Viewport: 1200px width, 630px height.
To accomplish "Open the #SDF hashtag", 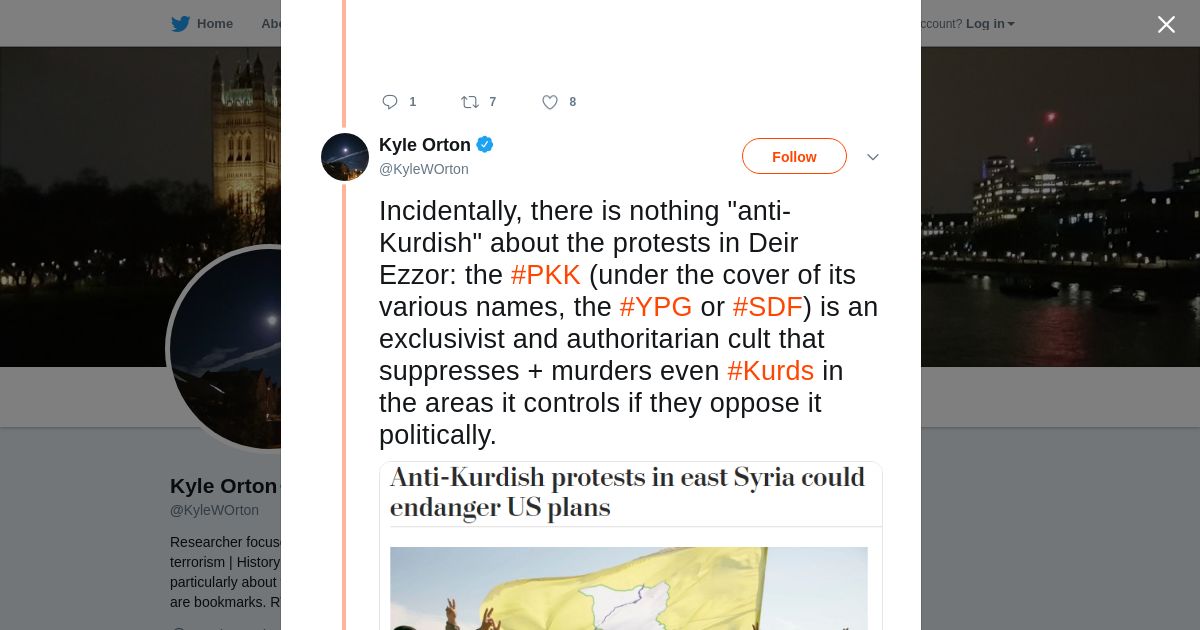I will pos(768,307).
